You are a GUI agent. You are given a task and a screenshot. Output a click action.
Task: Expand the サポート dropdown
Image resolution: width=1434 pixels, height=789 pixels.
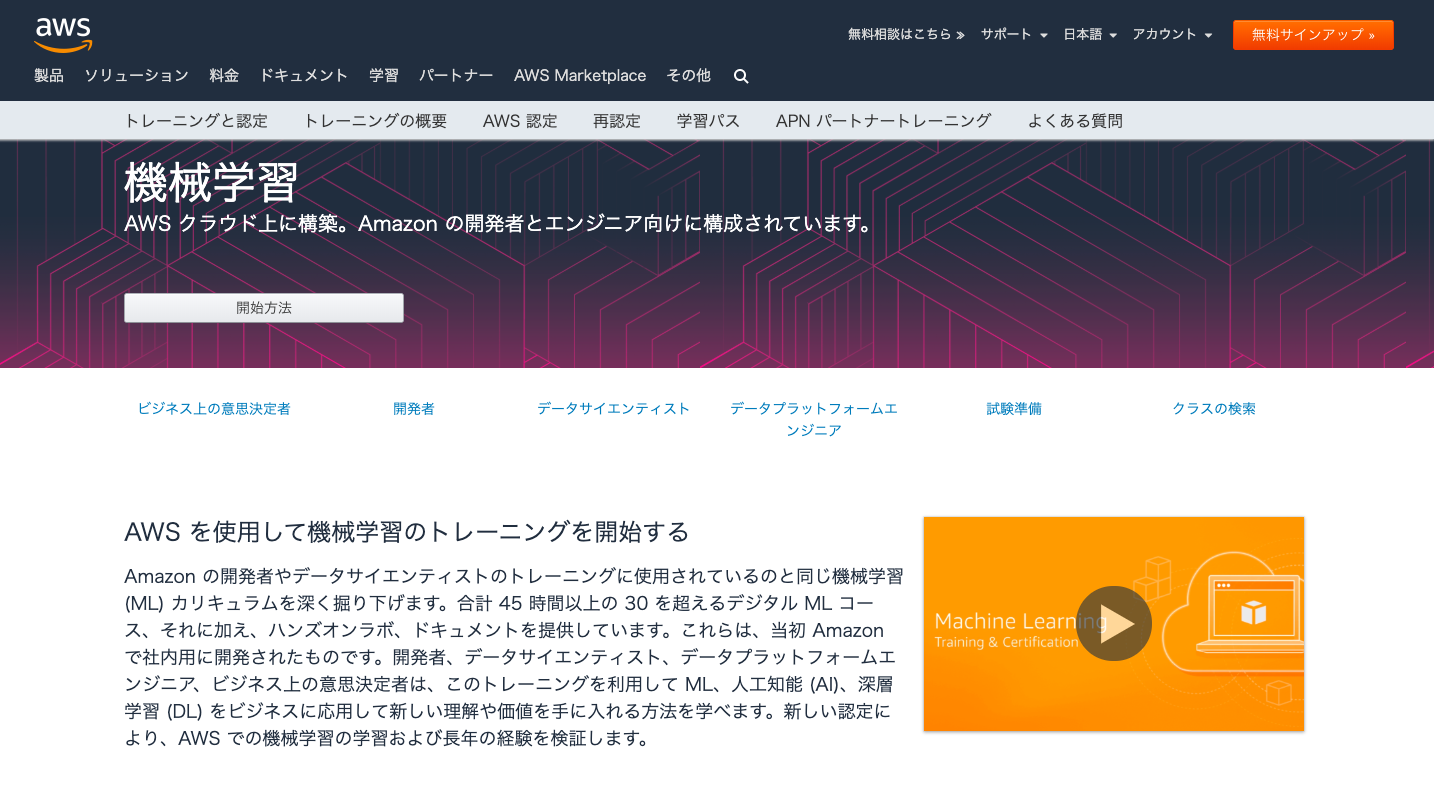[1013, 34]
